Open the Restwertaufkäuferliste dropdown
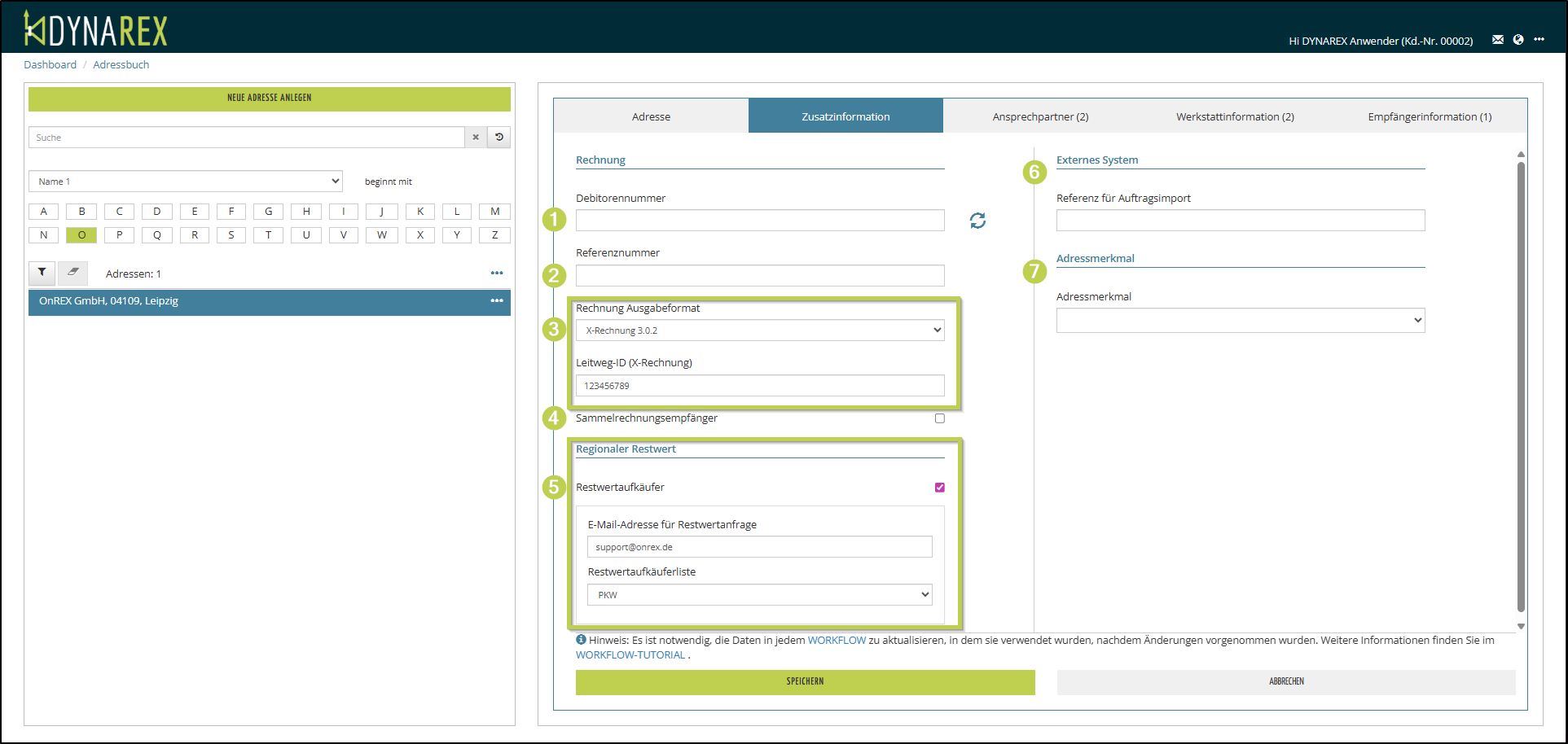The width and height of the screenshot is (1568, 744). click(x=759, y=595)
